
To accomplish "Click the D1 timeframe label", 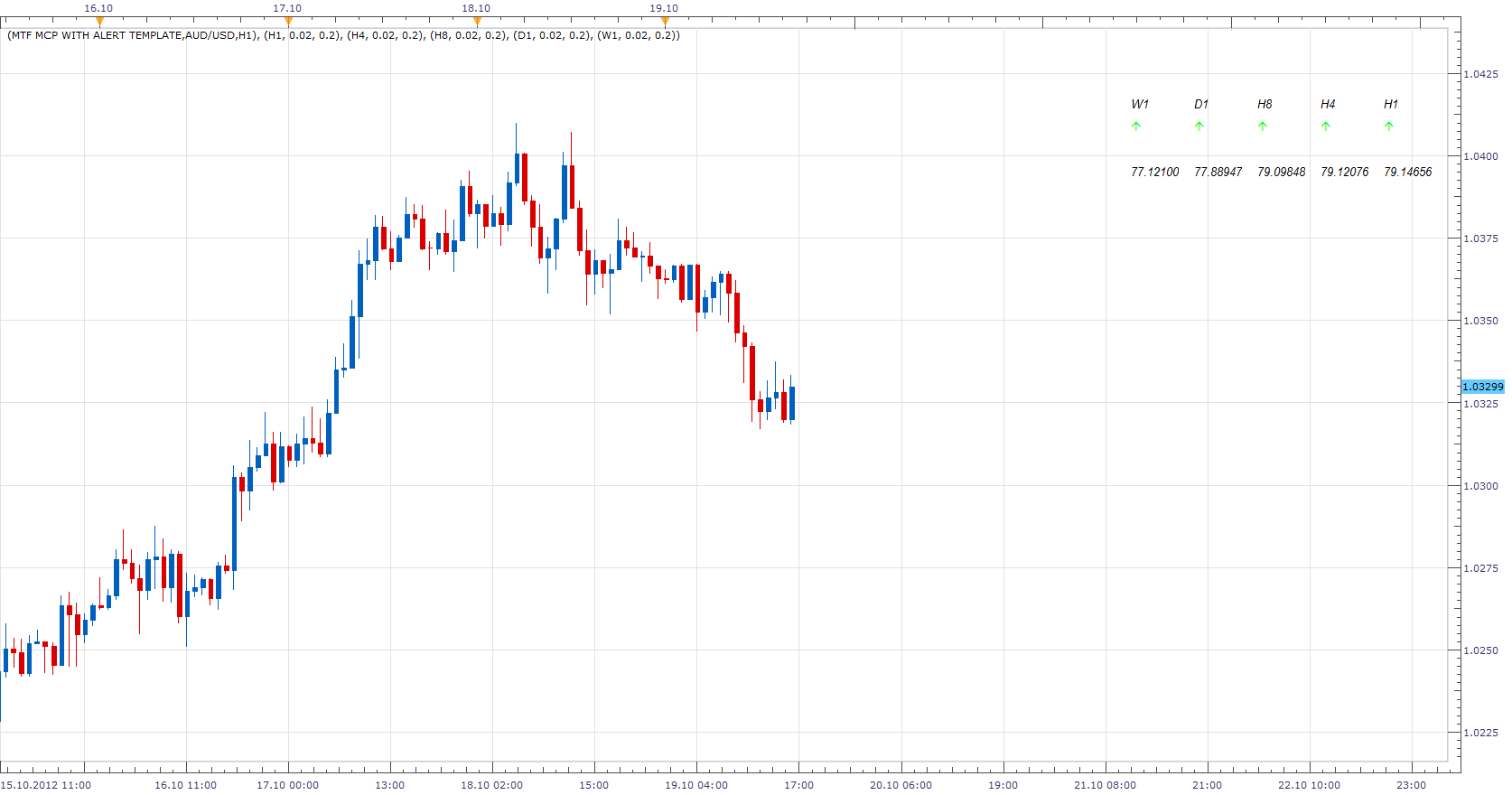I will pos(1201,104).
